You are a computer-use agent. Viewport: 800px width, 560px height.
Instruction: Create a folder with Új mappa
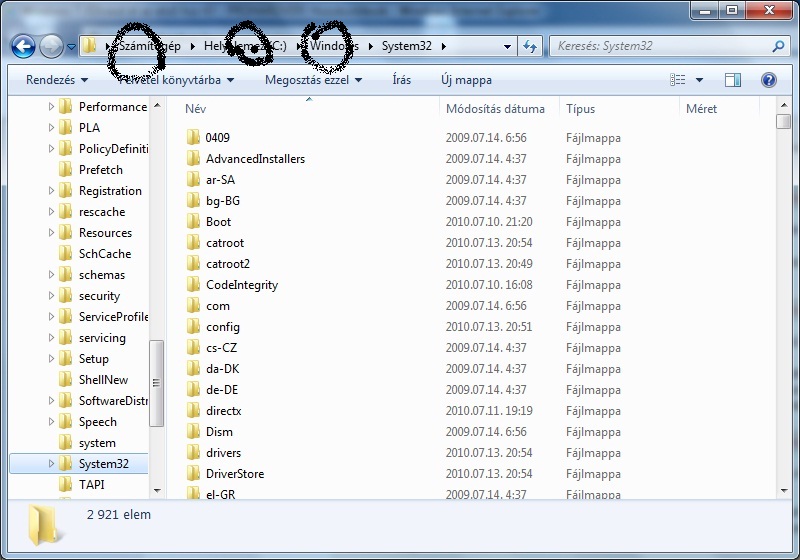pyautogui.click(x=466, y=80)
